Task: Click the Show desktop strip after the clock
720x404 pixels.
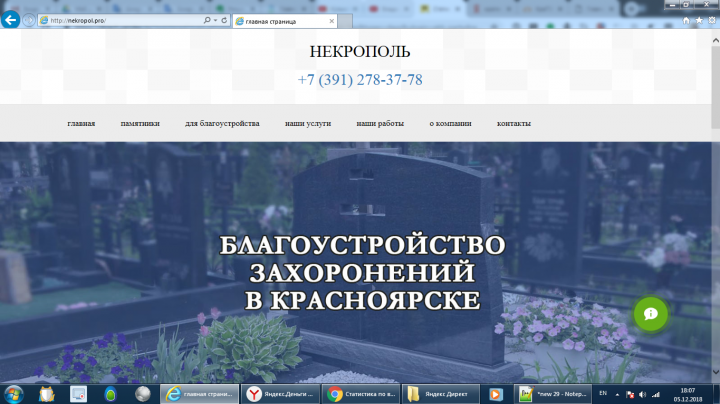Action: (x=716, y=394)
